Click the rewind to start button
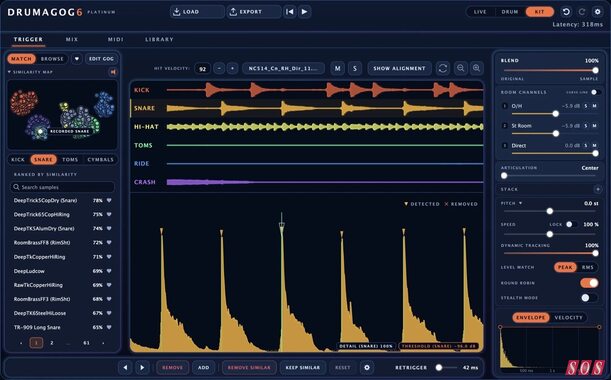This screenshot has height=380, width=611. click(x=290, y=12)
